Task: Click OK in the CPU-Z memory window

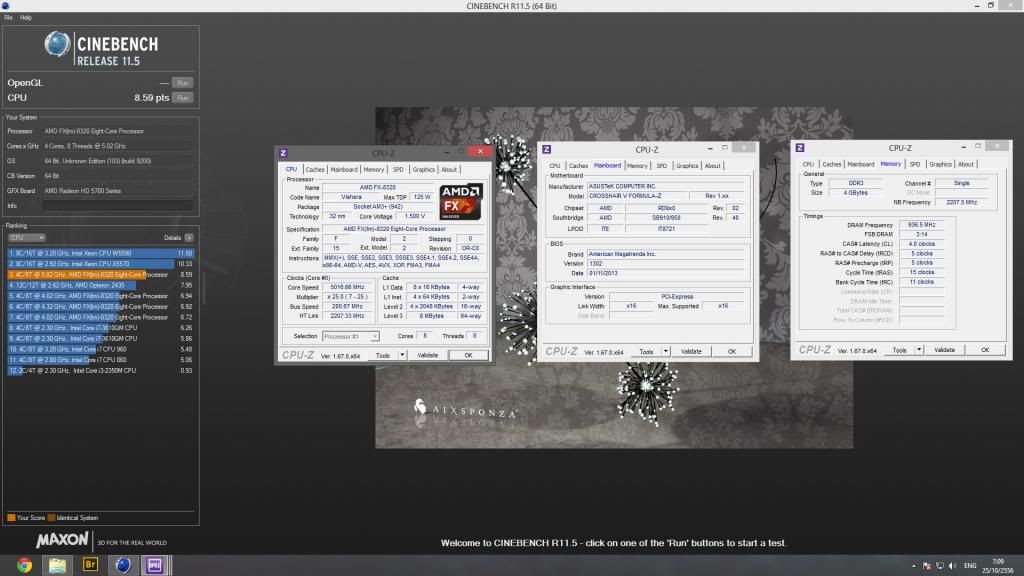Action: point(985,350)
